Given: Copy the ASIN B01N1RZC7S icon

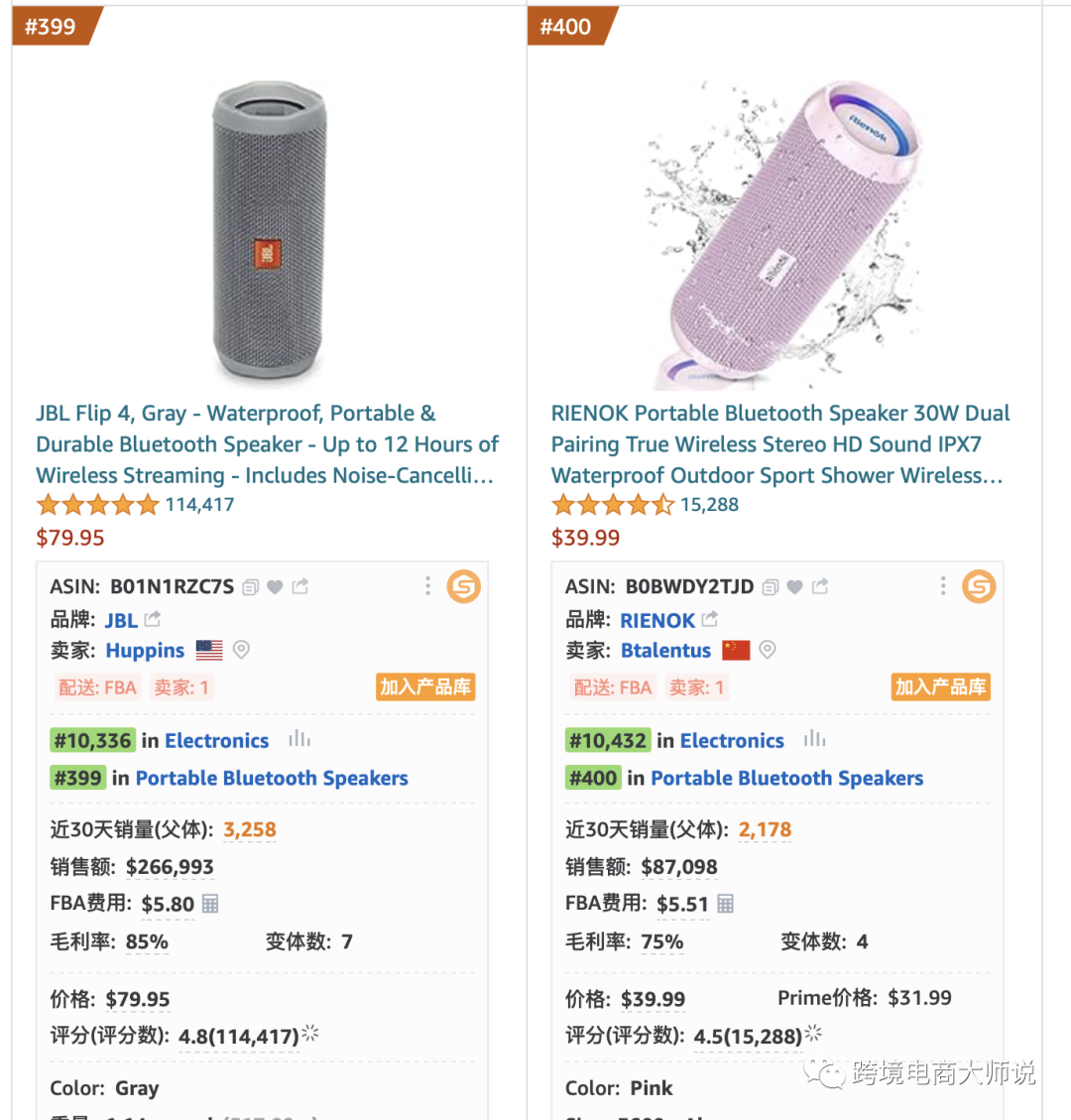Looking at the screenshot, I should coord(251,587).
